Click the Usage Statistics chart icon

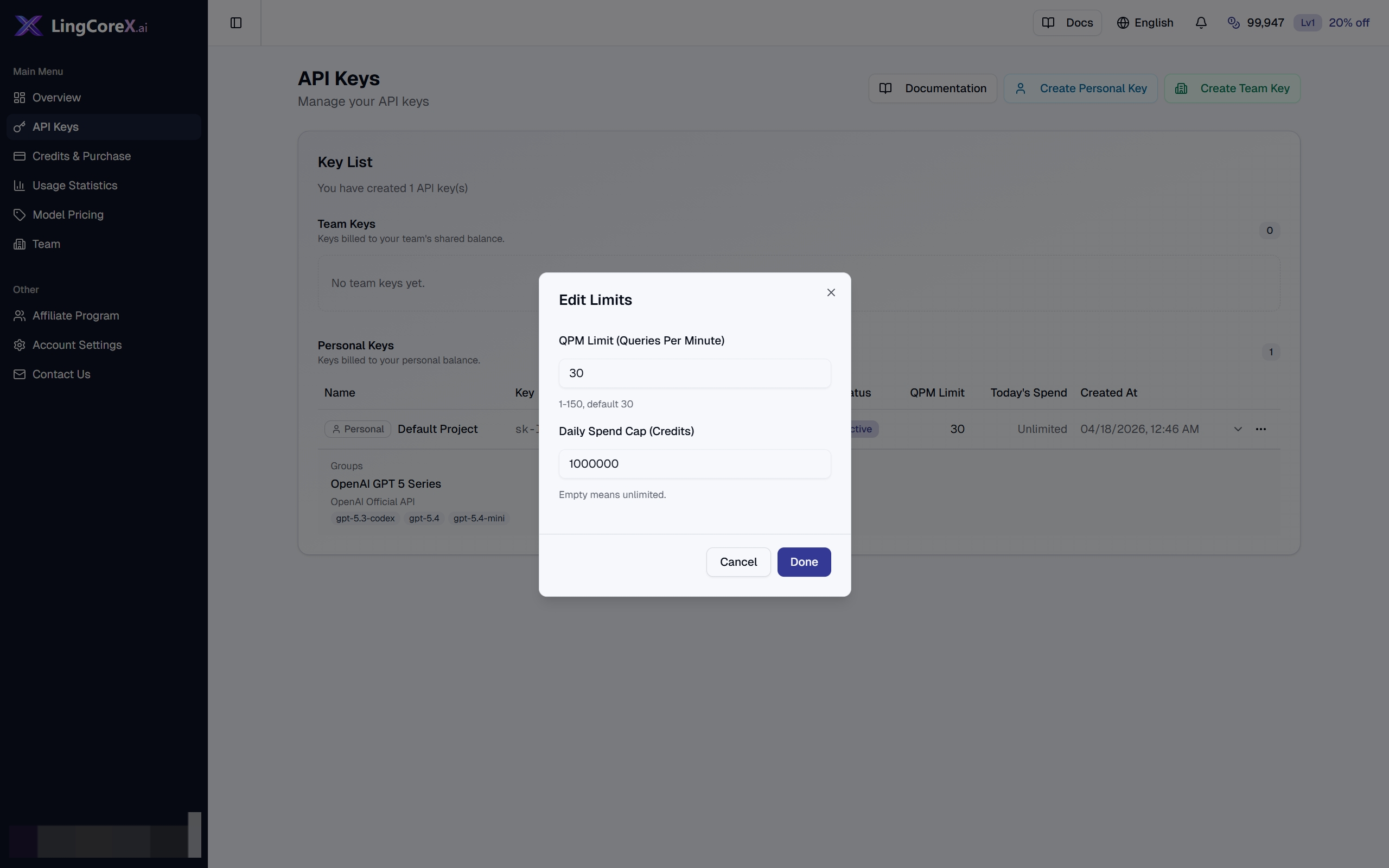coord(20,186)
